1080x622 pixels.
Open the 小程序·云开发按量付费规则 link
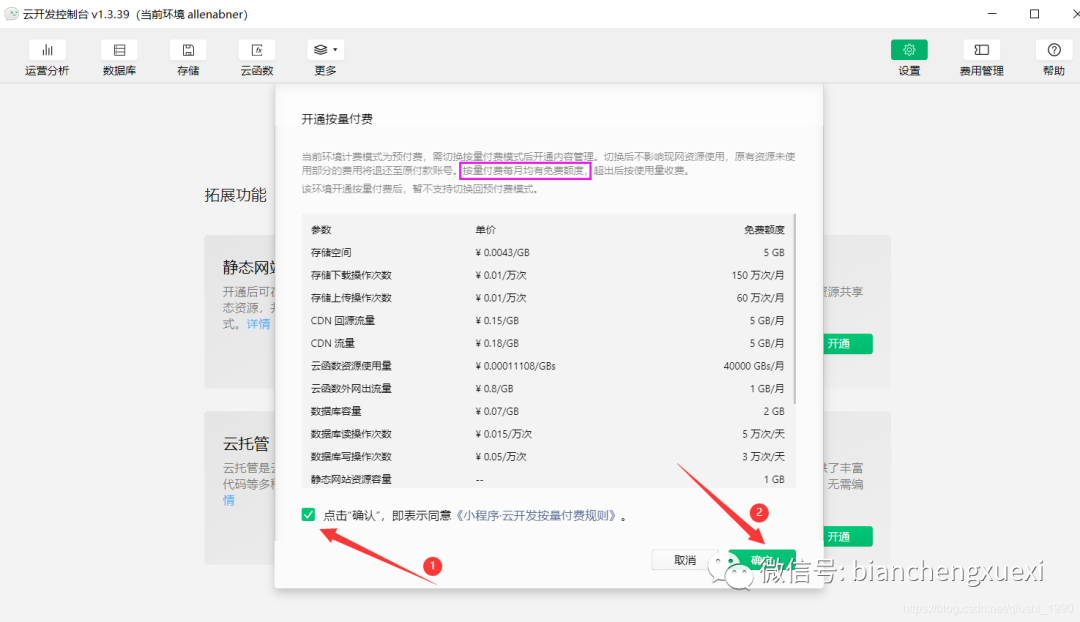click(535, 515)
